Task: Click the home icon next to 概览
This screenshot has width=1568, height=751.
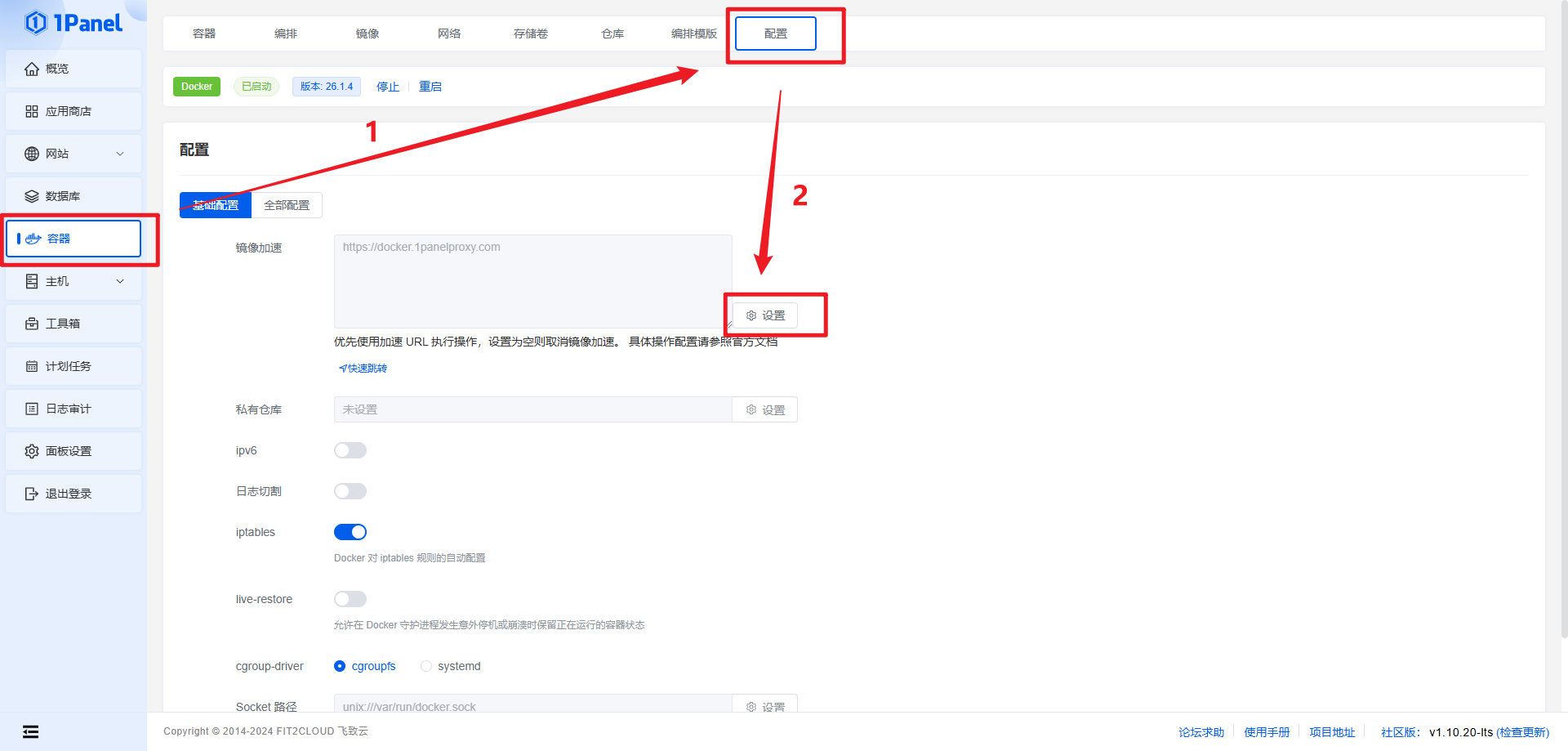Action: (x=32, y=69)
